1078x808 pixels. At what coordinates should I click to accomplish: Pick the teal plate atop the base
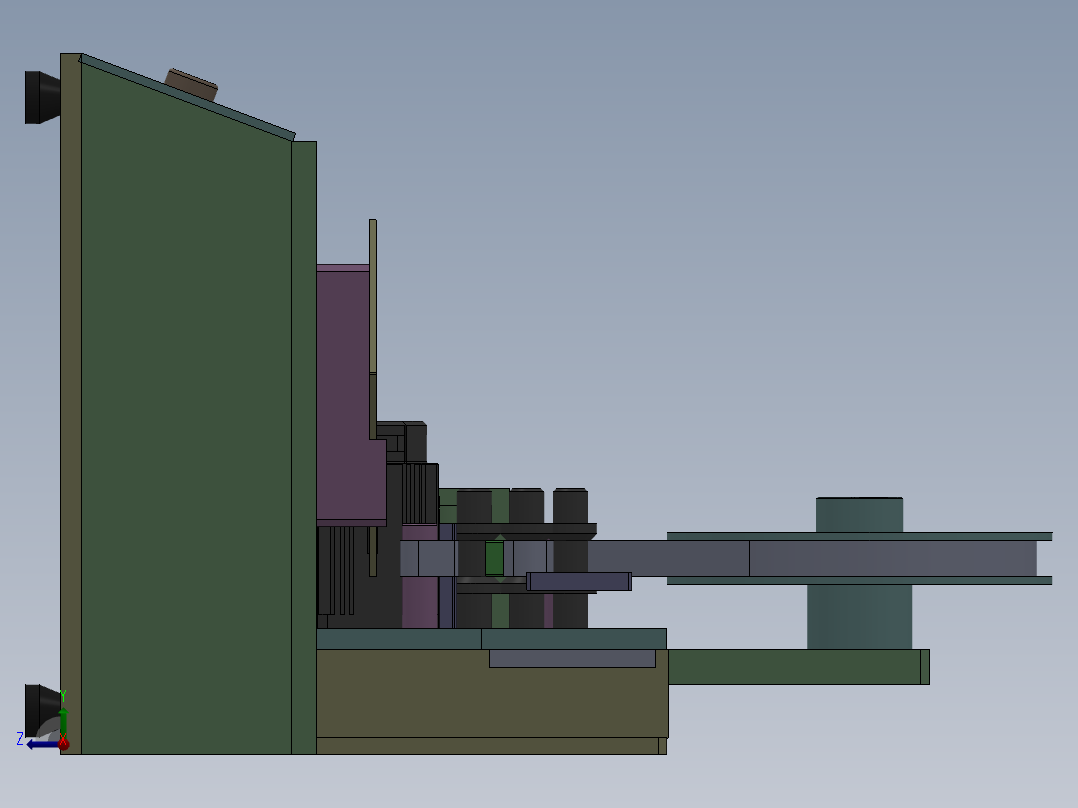click(491, 639)
